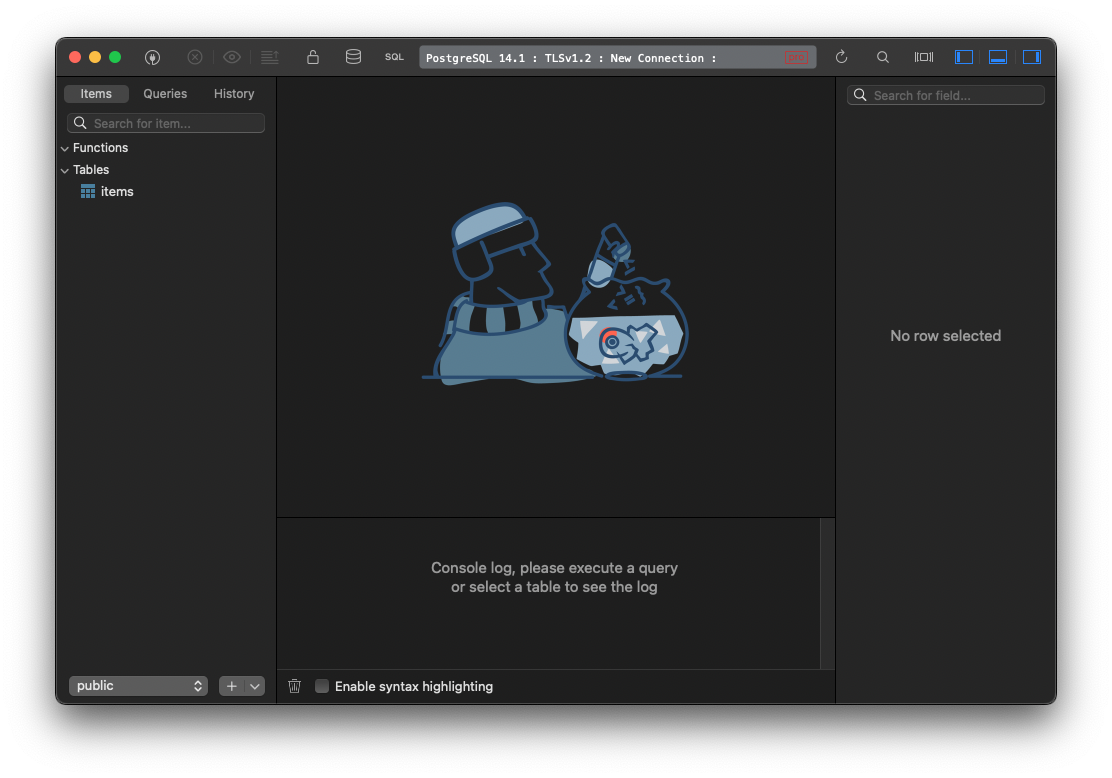The image size is (1112, 778).
Task: Click the Tables label in sidebar
Action: tap(91, 170)
